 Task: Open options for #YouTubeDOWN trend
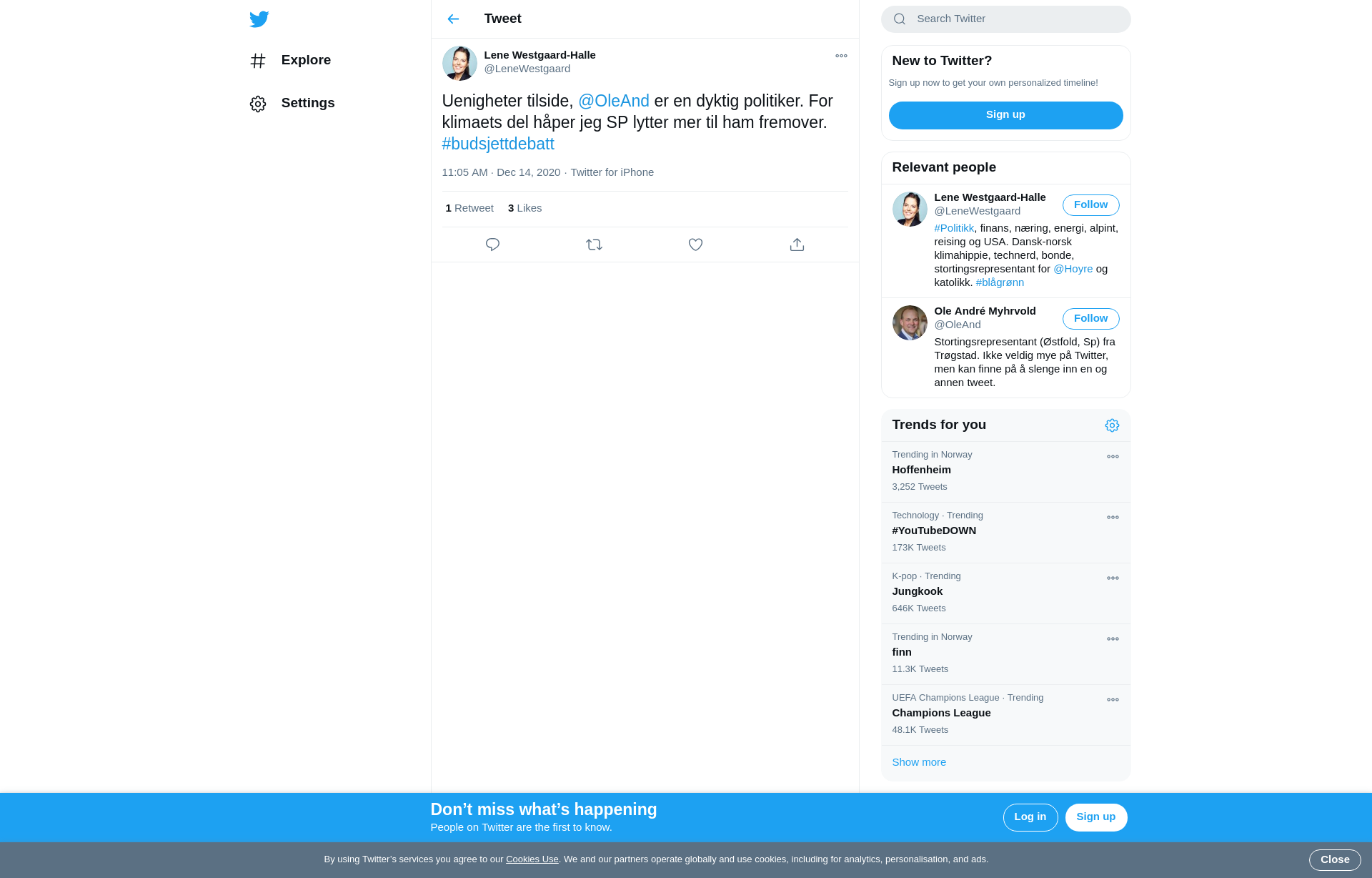1113,518
